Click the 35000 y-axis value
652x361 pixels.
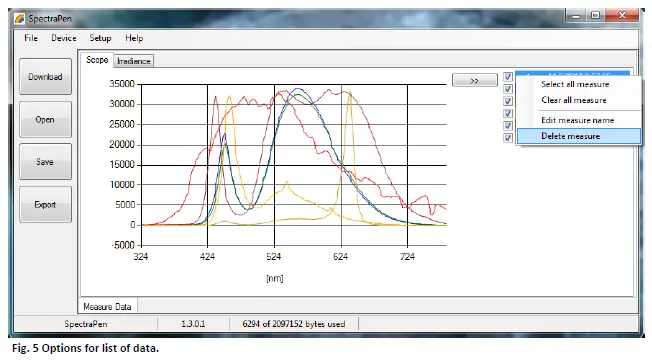(122, 84)
